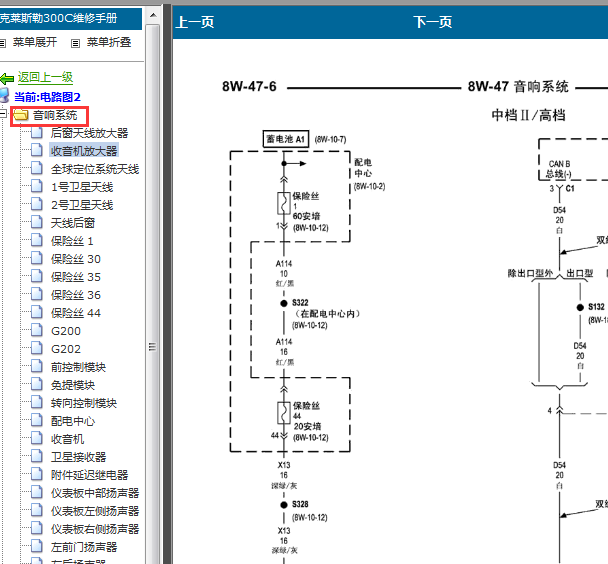
Task: Click document icon beside 2号卫星天线
Action: 37,204
